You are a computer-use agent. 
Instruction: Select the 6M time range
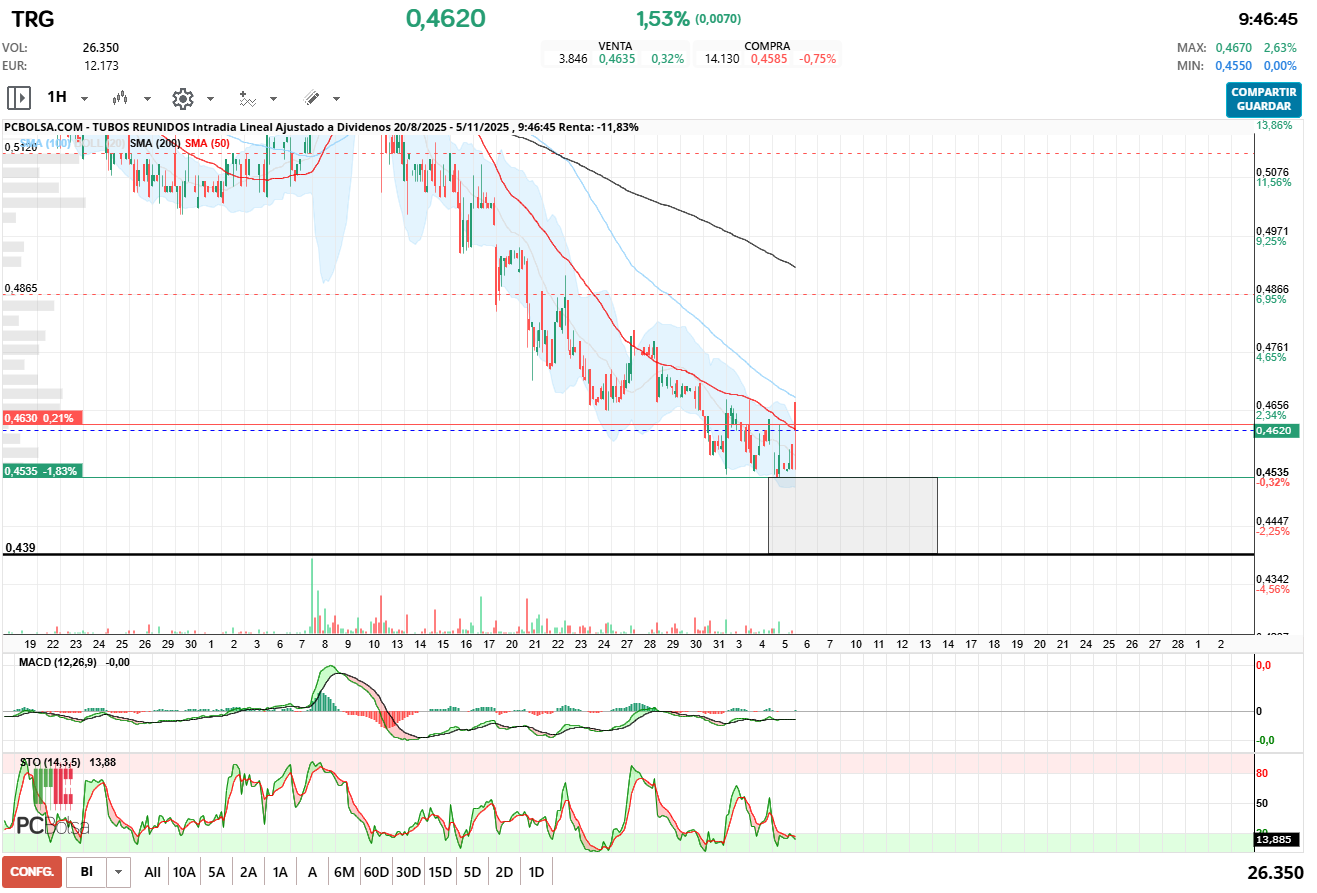(344, 872)
